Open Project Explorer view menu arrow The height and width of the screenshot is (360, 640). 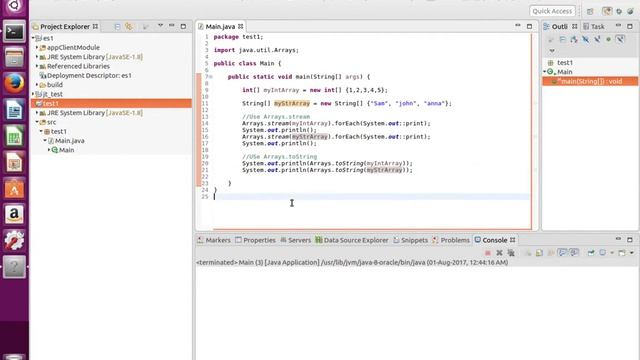pyautogui.click(x=160, y=26)
